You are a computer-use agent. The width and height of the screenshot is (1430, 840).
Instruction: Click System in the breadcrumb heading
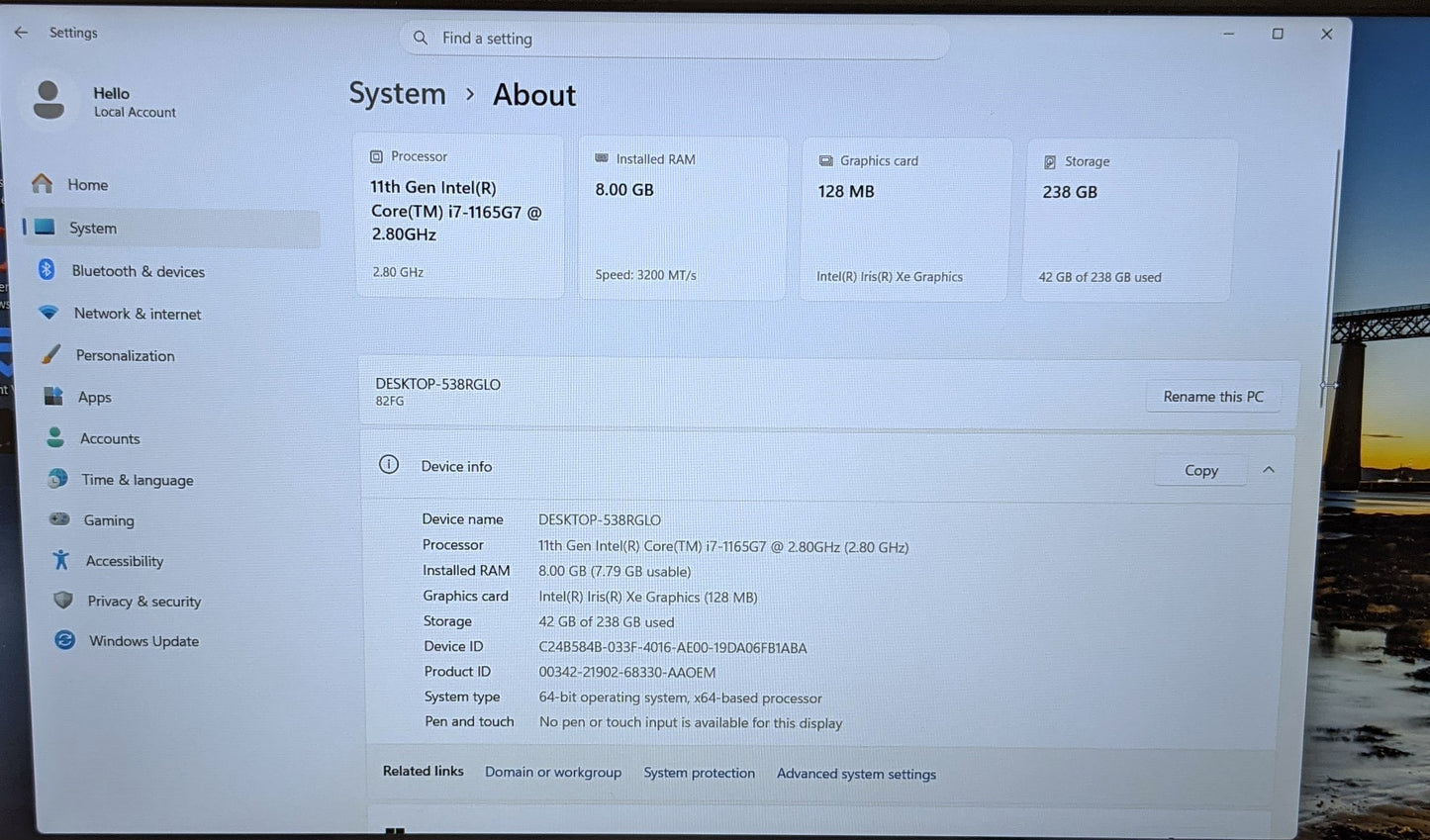pos(397,94)
